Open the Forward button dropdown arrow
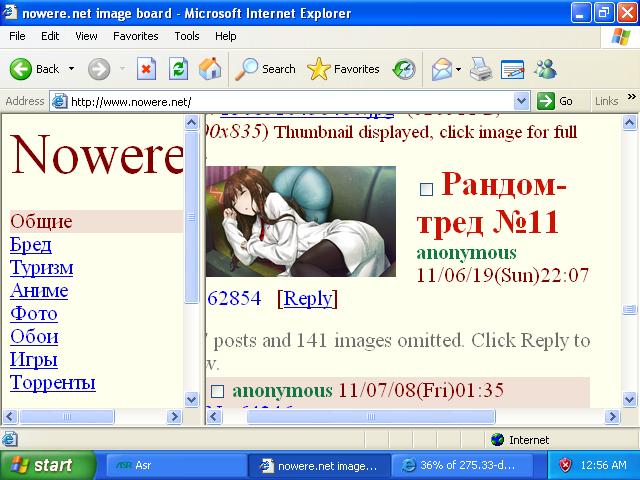640x480 pixels. click(122, 69)
